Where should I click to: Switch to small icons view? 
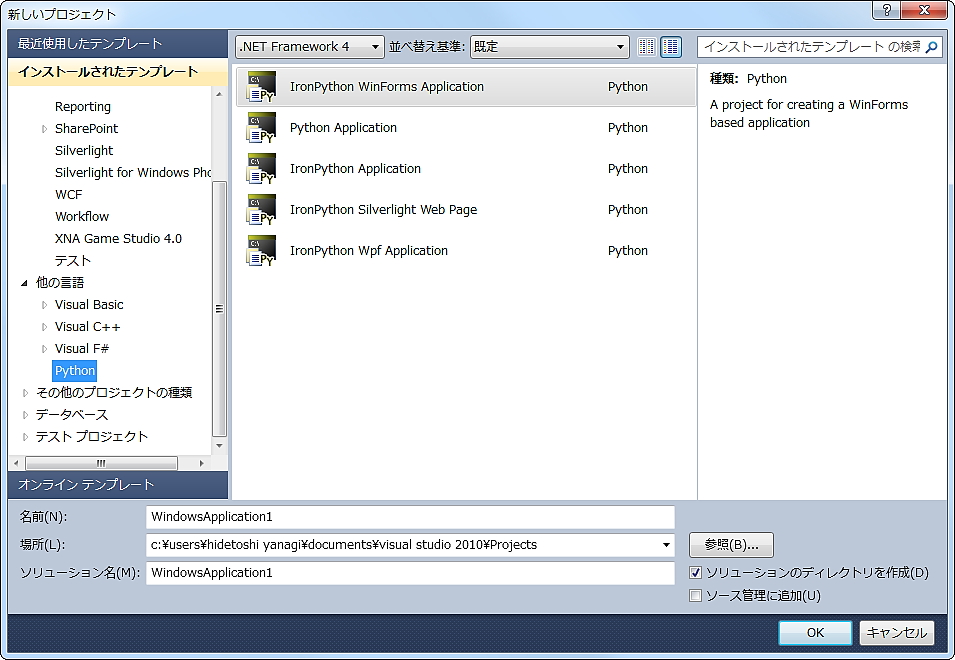click(646, 47)
